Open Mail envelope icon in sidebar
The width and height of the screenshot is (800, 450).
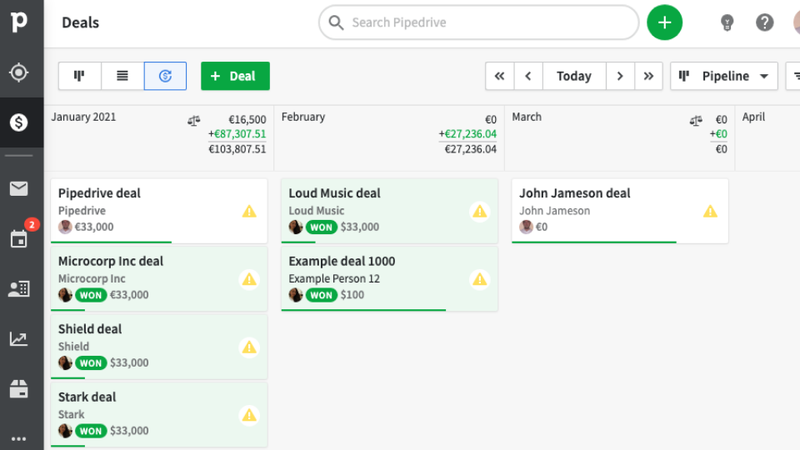[19, 189]
